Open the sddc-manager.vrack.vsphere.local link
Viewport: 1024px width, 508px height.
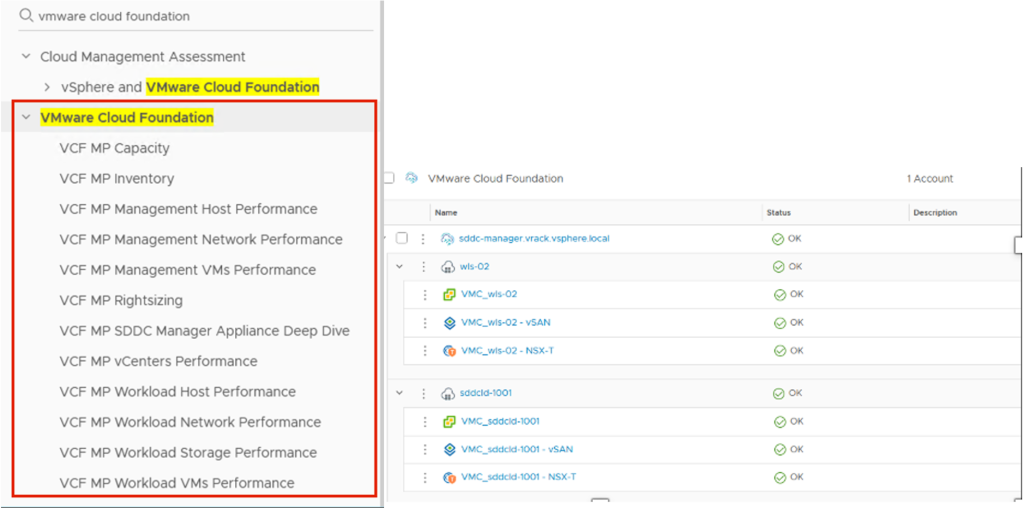tap(535, 239)
